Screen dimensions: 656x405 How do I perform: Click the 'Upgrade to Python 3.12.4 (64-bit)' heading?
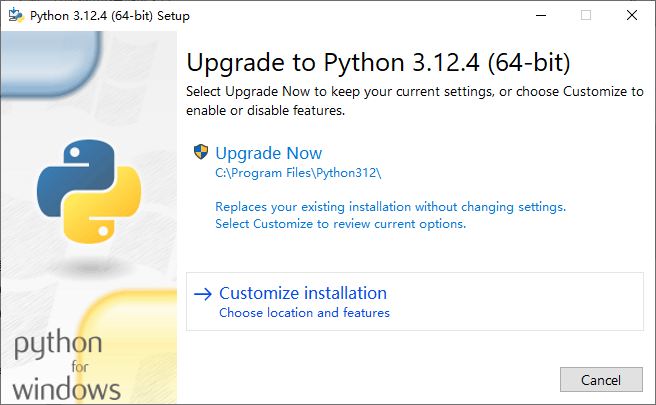pyautogui.click(x=378, y=63)
